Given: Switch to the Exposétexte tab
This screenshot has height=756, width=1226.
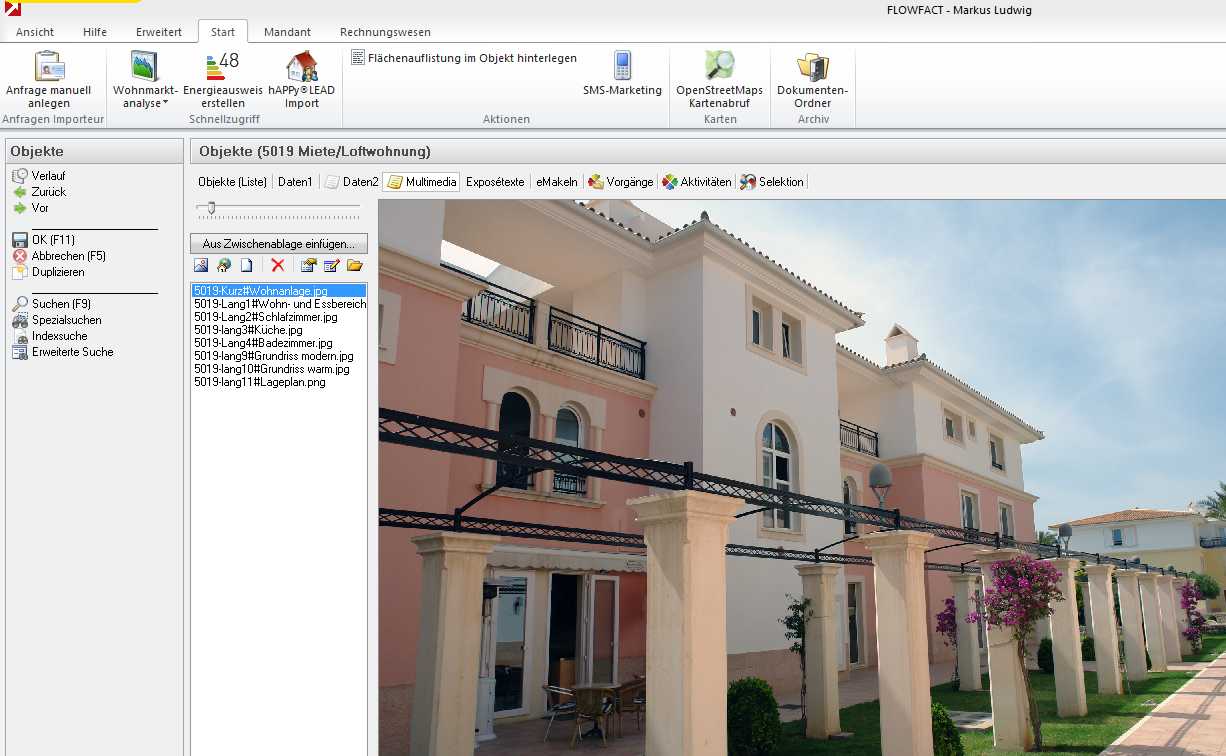Looking at the screenshot, I should pos(495,182).
